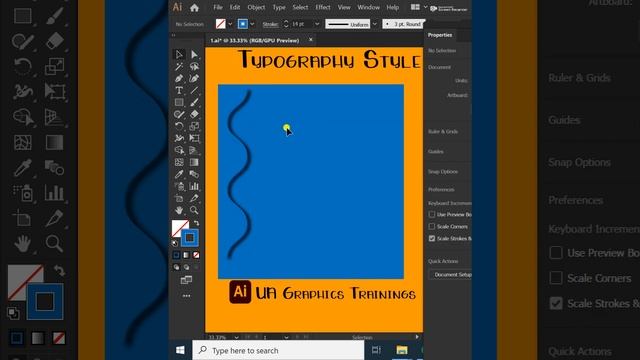
Task: Activate the Line Segment tool
Action: [x=194, y=91]
